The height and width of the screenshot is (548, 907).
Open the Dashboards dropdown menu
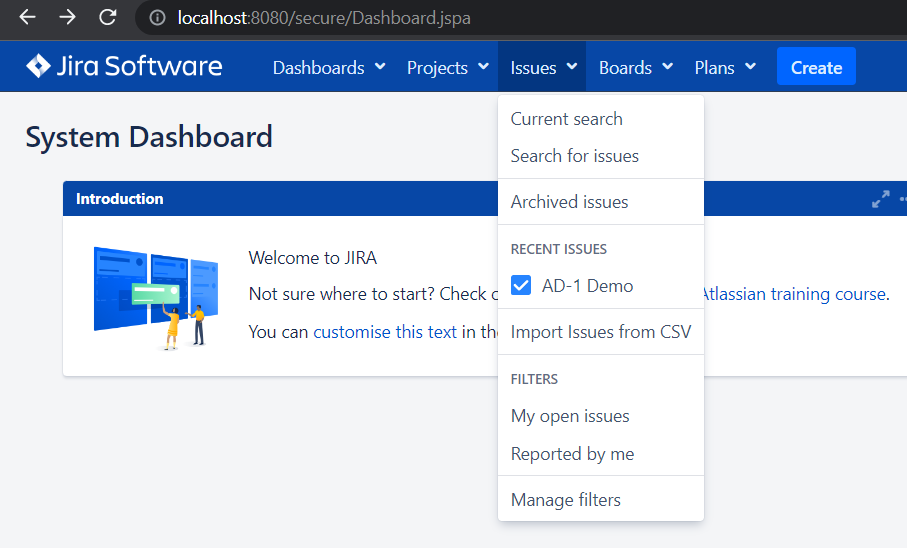pos(329,68)
